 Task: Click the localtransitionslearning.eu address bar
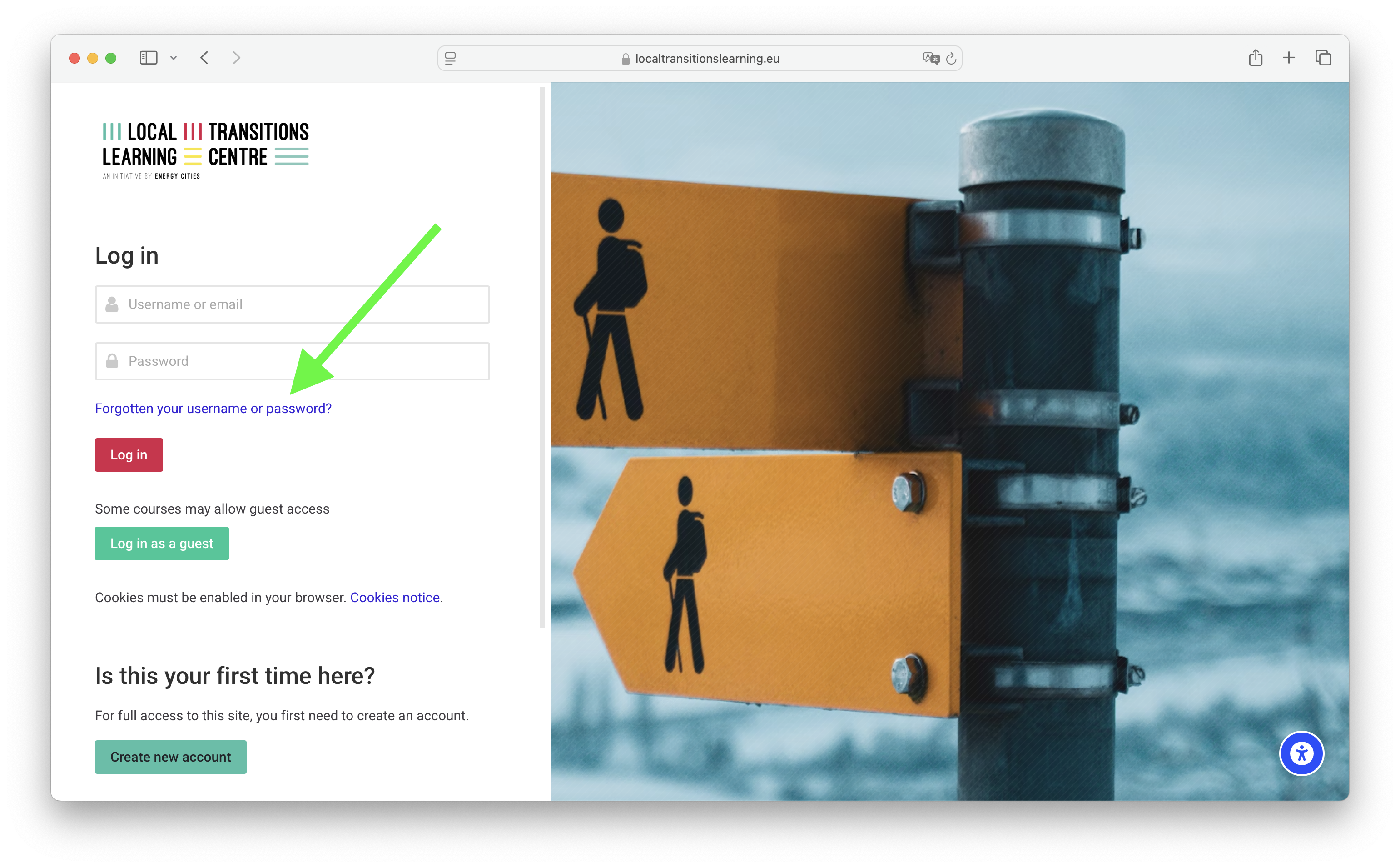[x=706, y=59]
